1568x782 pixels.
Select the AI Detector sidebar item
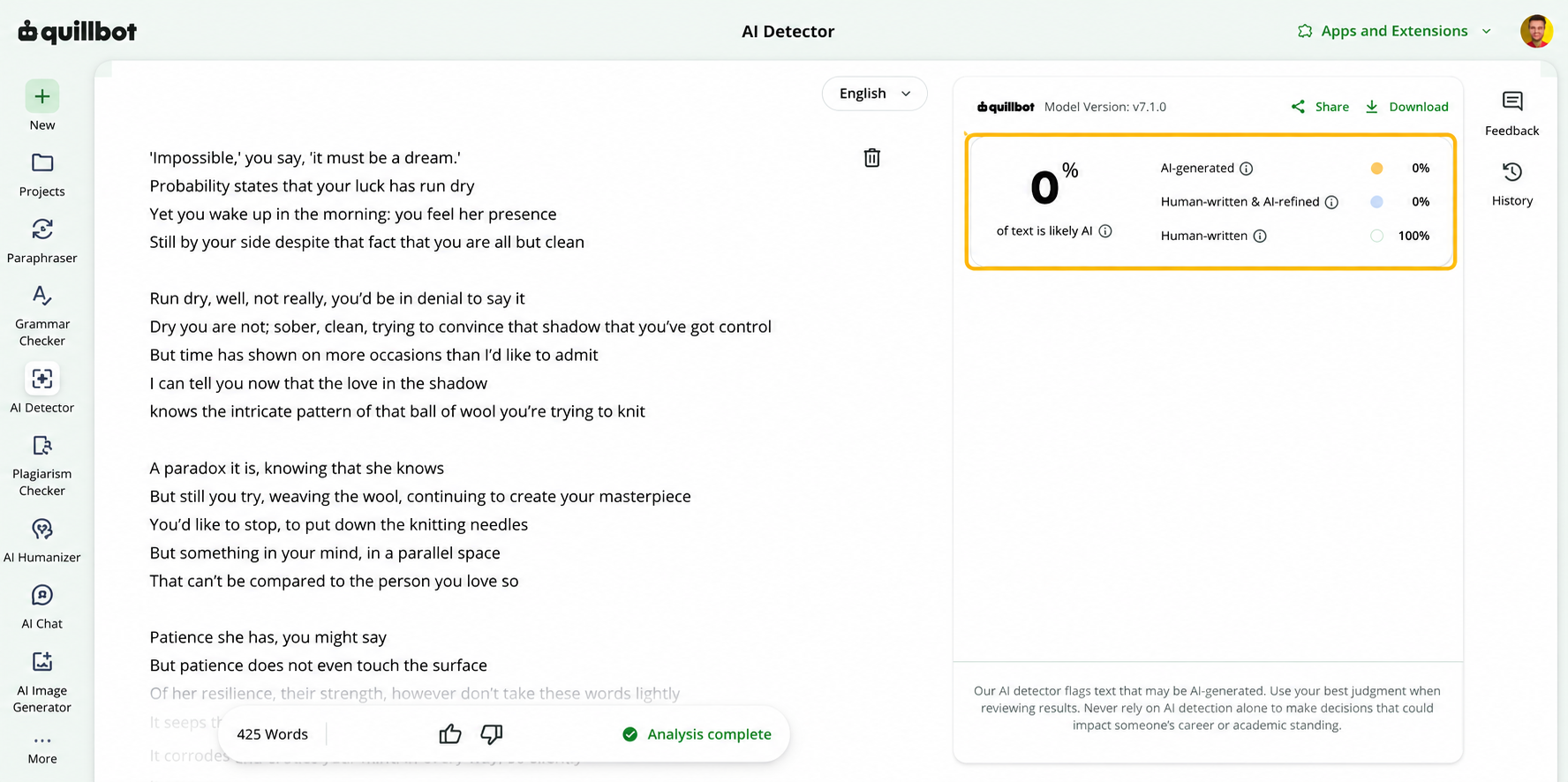(41, 390)
